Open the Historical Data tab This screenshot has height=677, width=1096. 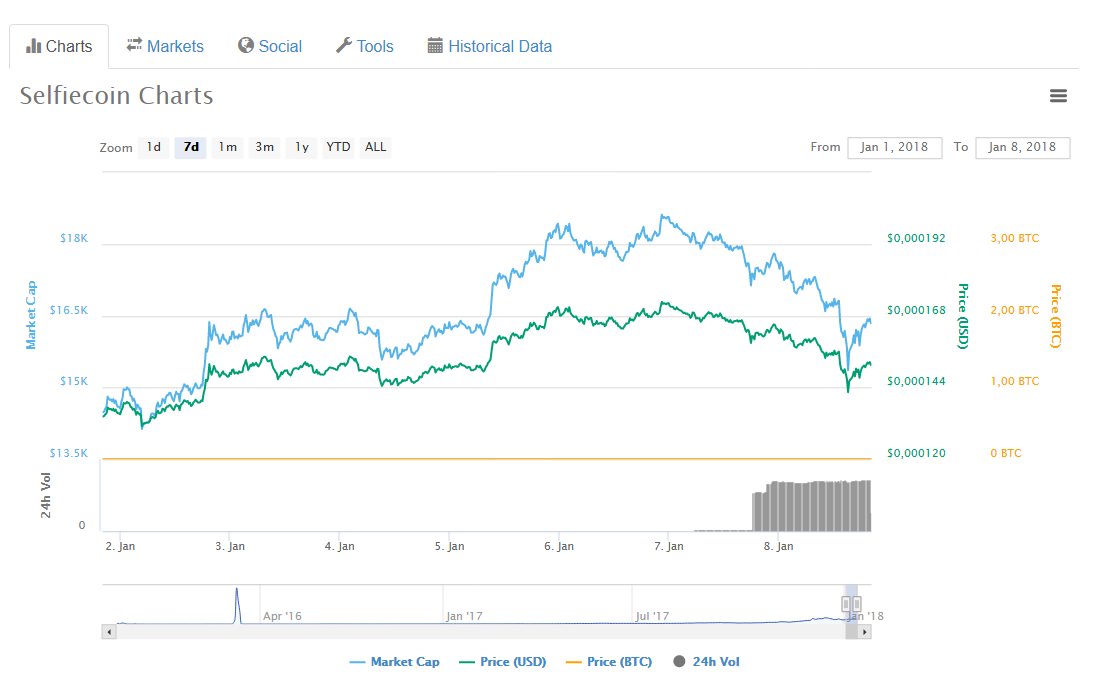(489, 46)
